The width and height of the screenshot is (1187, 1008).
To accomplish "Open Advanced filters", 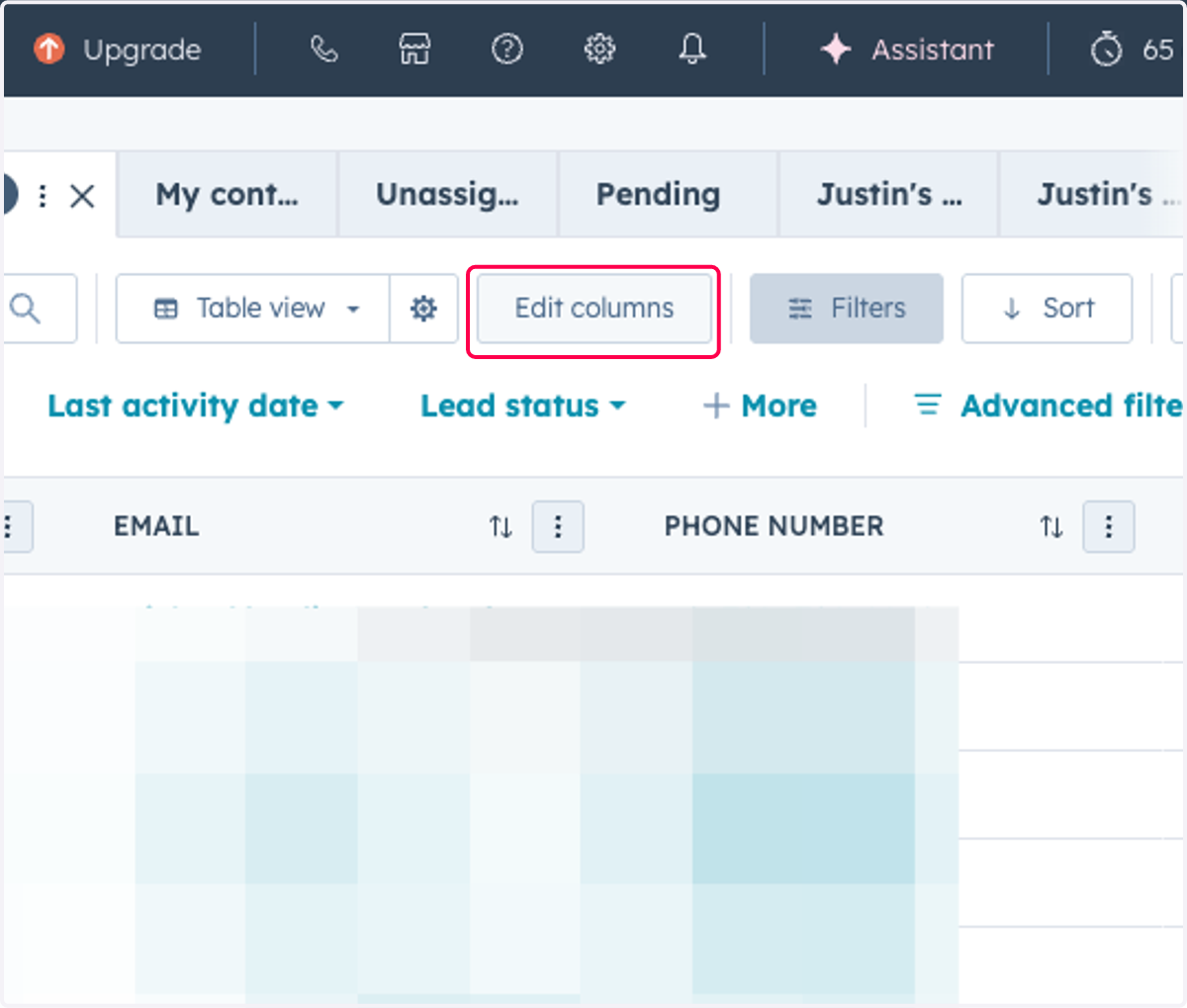I will pos(1049,406).
